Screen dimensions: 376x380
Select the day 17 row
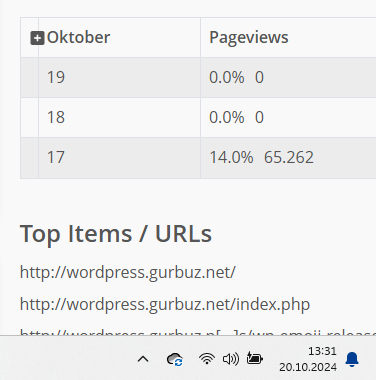198,158
